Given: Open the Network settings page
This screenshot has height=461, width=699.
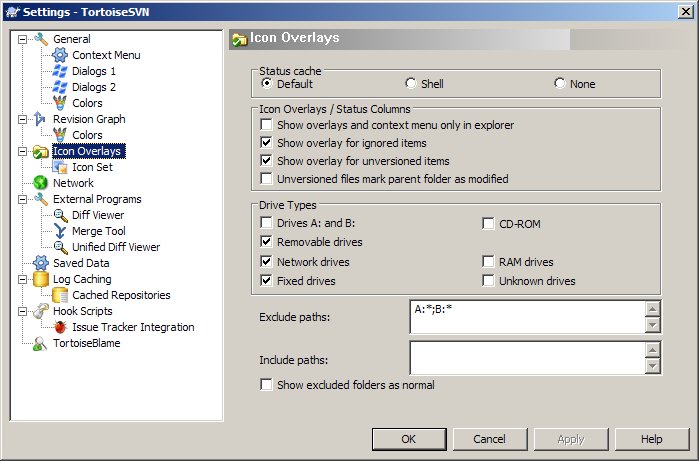Looking at the screenshot, I should pyautogui.click(x=73, y=183).
